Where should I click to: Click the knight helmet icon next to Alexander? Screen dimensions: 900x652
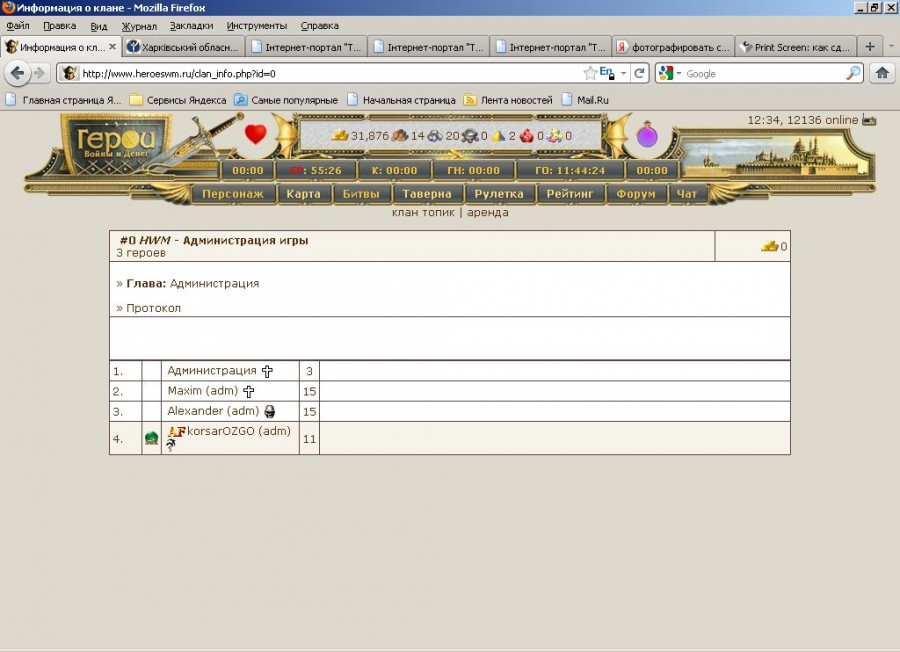point(270,412)
